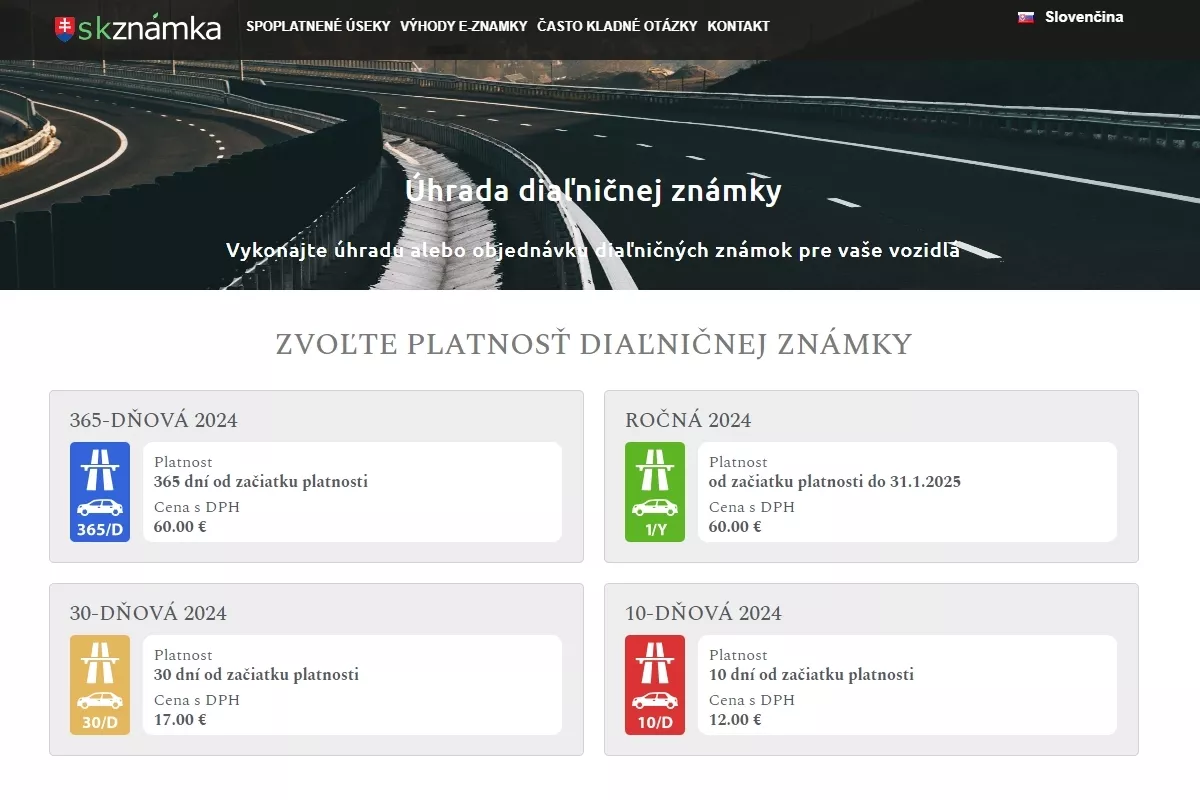This screenshot has width=1200, height=800.
Task: Click the Úhrada diaľničnej známky hero title
Action: pos(594,191)
